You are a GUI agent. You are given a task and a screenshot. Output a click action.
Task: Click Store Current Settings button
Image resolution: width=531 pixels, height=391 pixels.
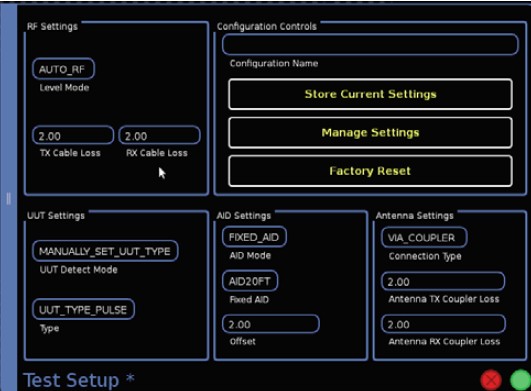pyautogui.click(x=370, y=94)
